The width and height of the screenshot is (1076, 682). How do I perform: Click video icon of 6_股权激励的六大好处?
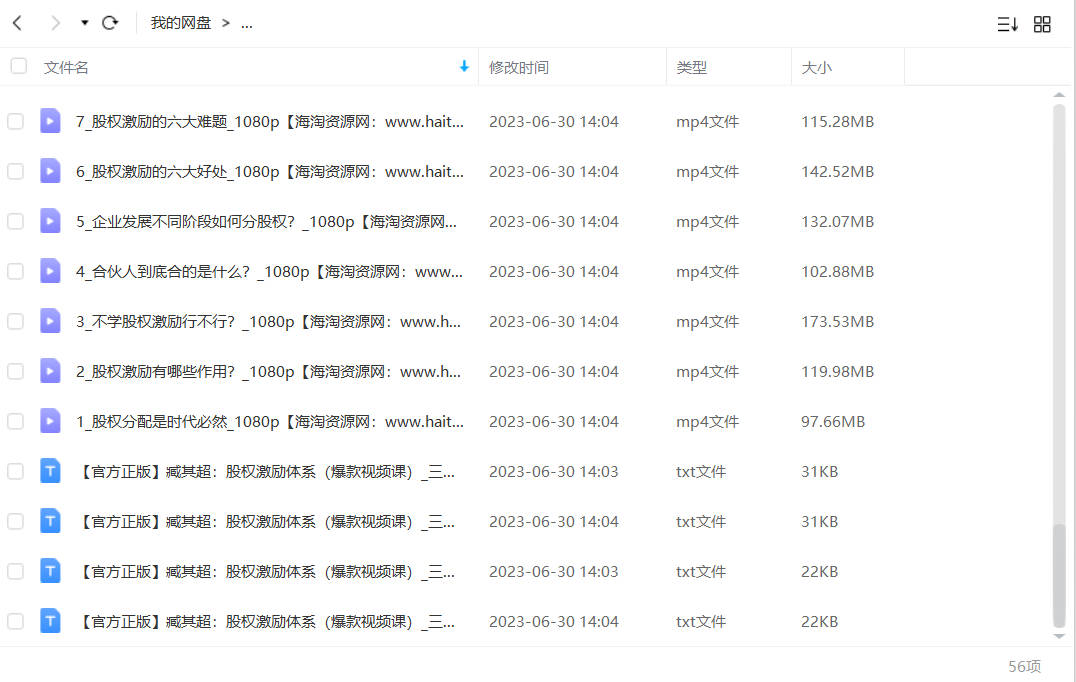coord(50,171)
